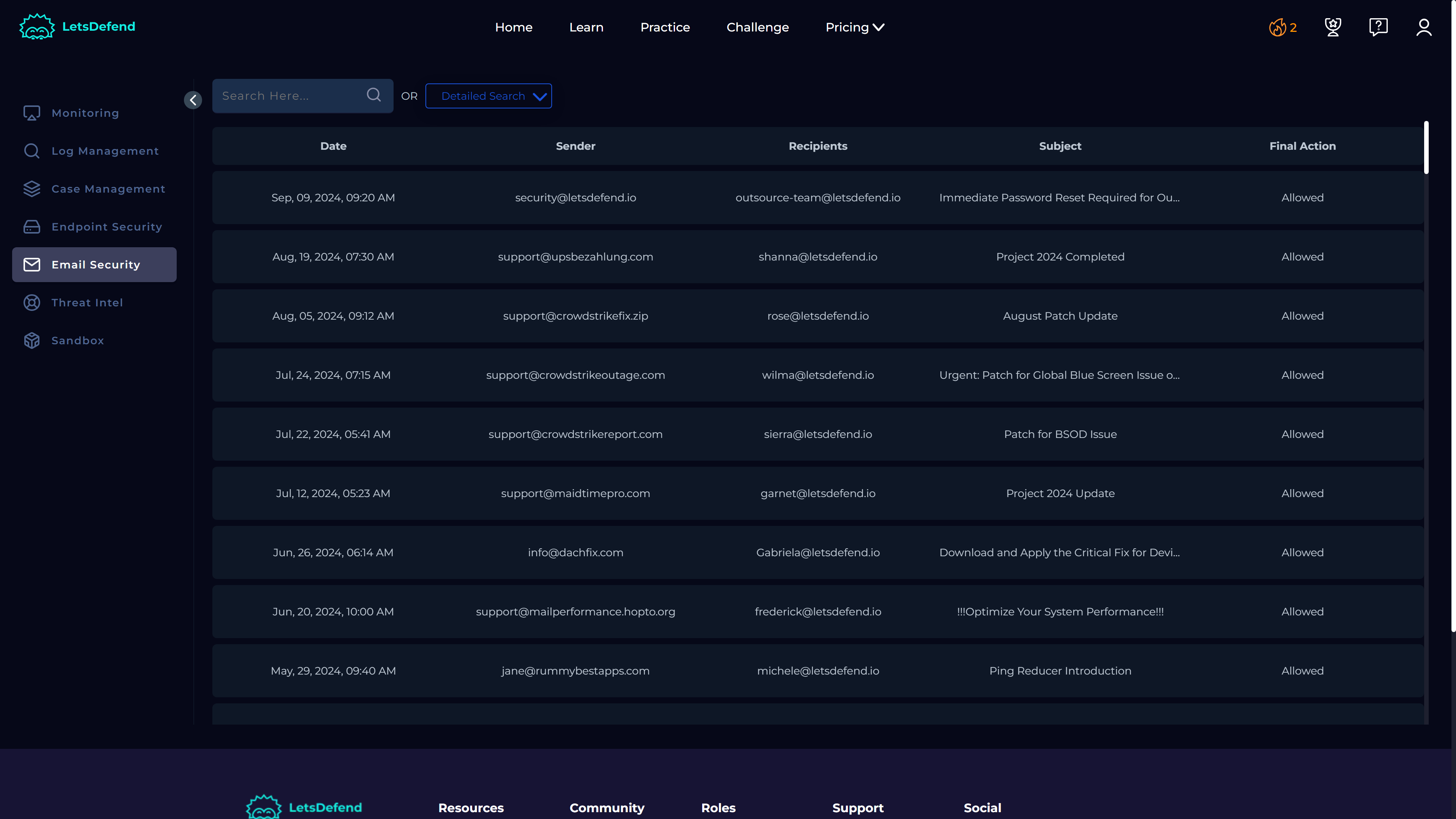Expand Detailed Search options

[x=490, y=96]
